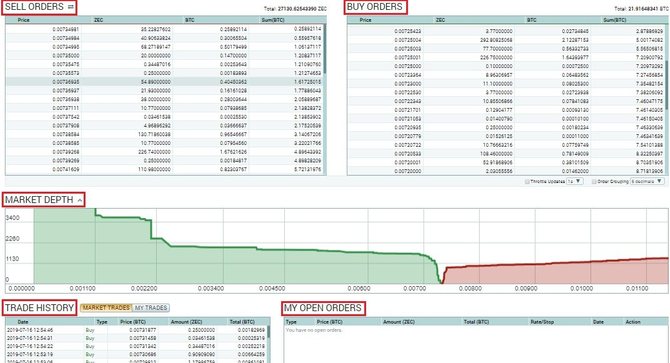Sort sell orders by BTC column
The height and width of the screenshot is (363, 670).
[190, 20]
